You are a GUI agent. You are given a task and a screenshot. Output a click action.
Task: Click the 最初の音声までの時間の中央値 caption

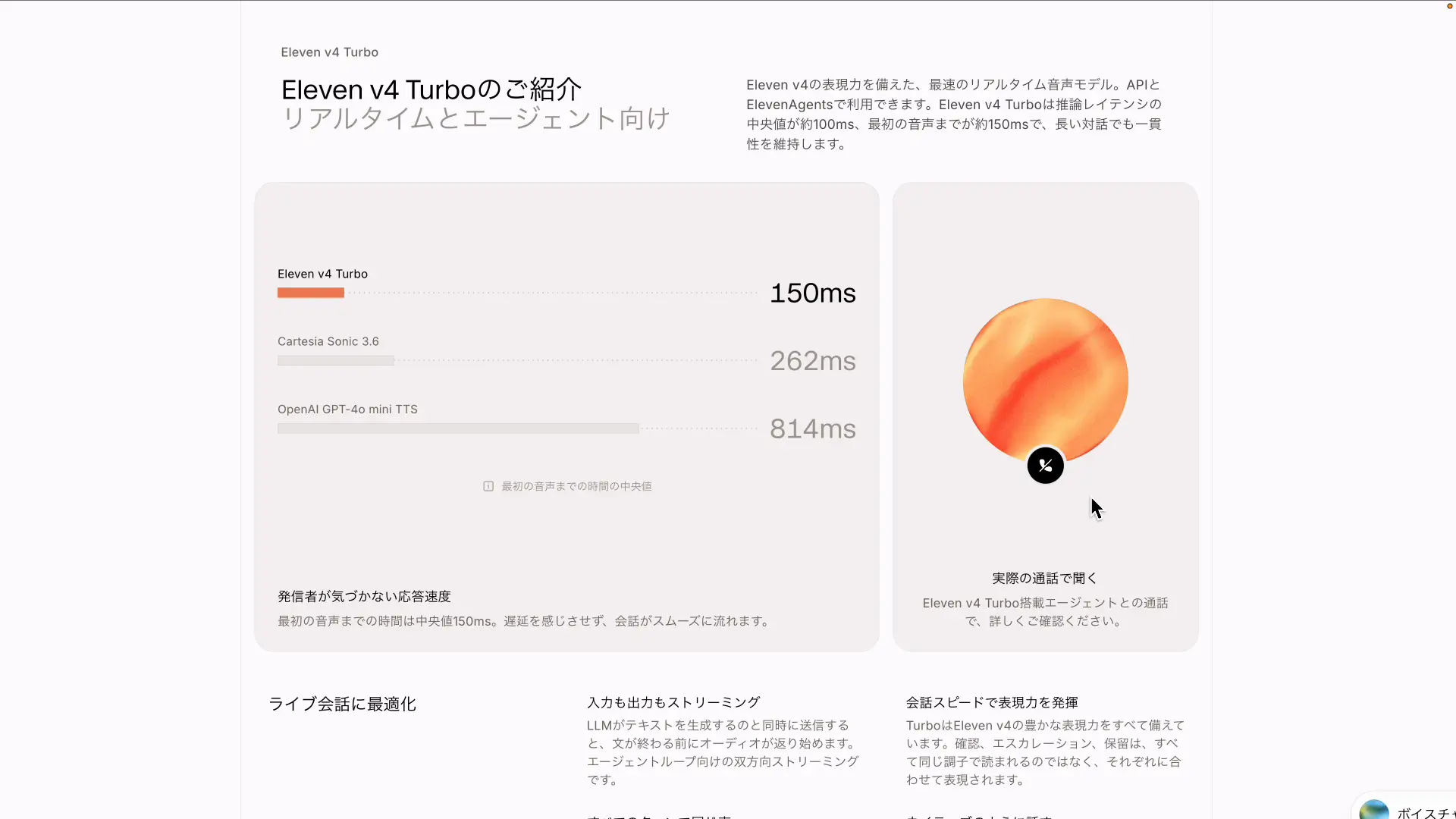tap(576, 486)
